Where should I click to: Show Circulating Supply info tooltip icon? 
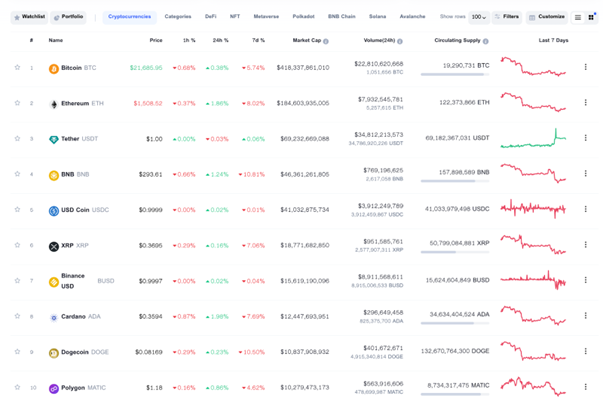(x=485, y=41)
